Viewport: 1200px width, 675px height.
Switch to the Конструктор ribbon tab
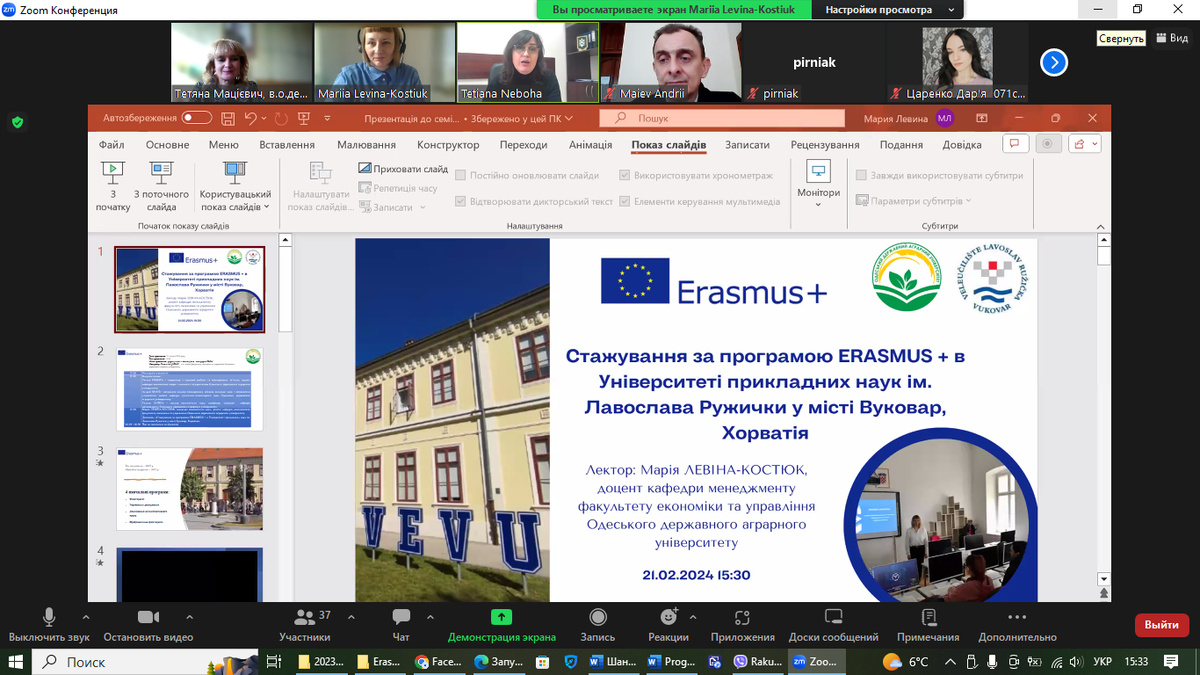coord(448,145)
